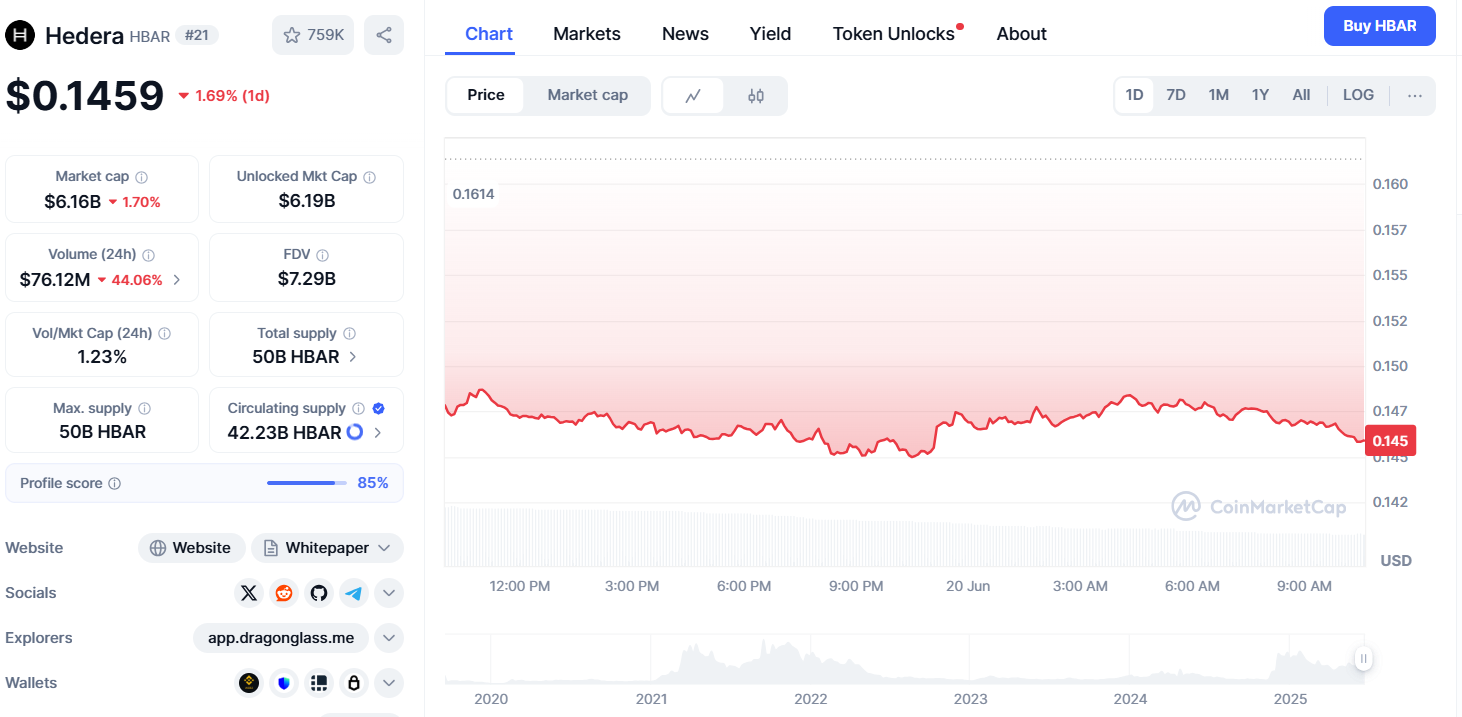The width and height of the screenshot is (1462, 717).
Task: Expand the Explorers dropdown chevron
Action: pos(389,638)
